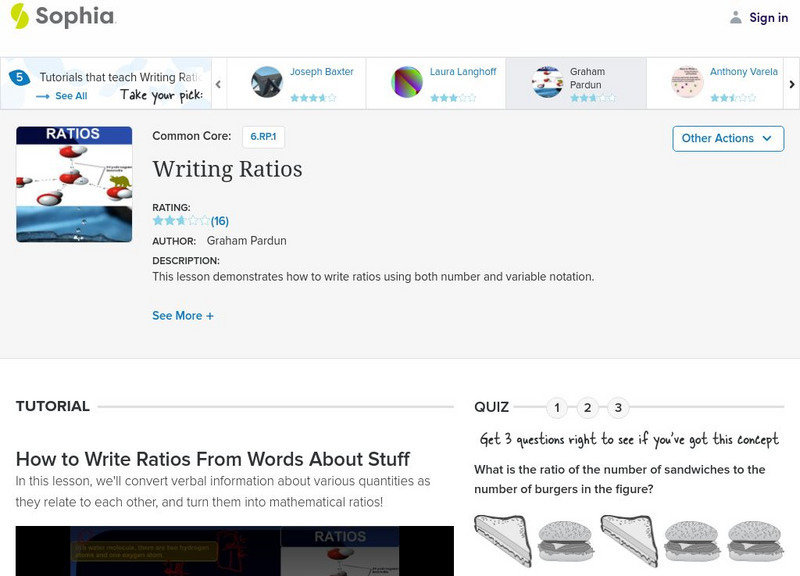This screenshot has height=576, width=800.
Task: Choose Graham Pardun's tutorial avatar
Action: pos(547,82)
